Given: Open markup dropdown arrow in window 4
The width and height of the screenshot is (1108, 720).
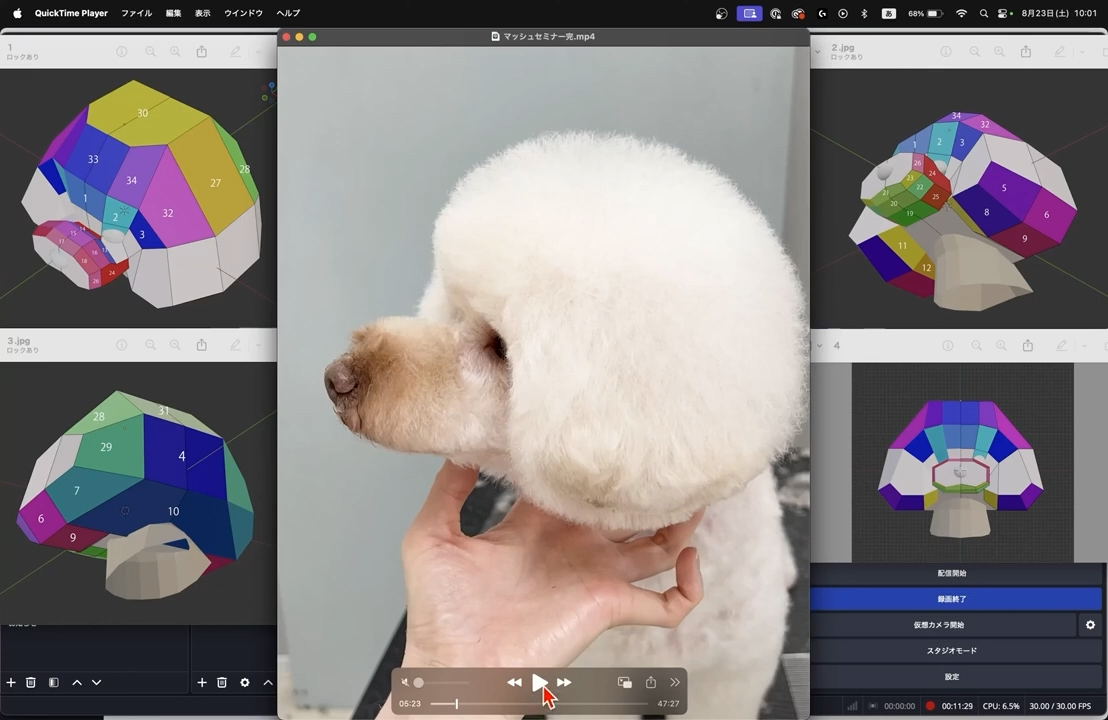Looking at the screenshot, I should click(x=1082, y=346).
